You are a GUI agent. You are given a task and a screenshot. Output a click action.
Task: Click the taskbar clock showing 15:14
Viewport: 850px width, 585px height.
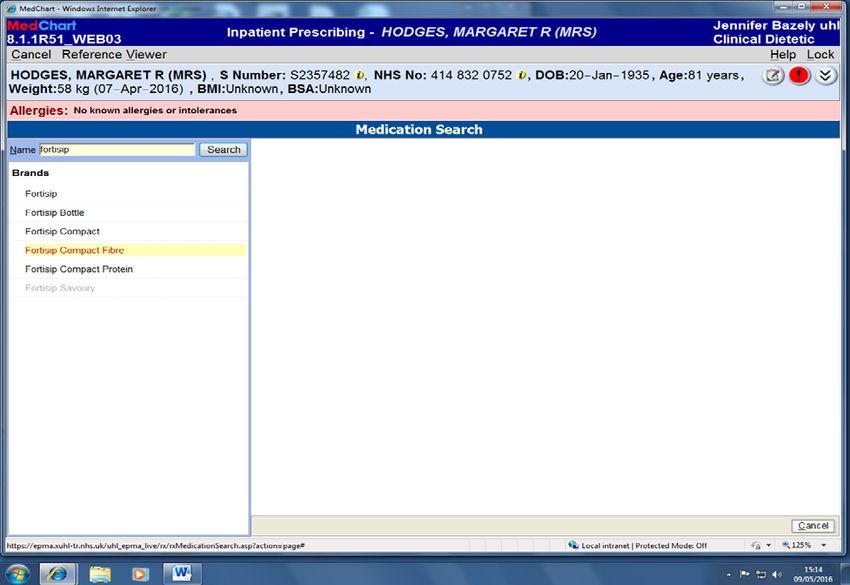pos(813,574)
